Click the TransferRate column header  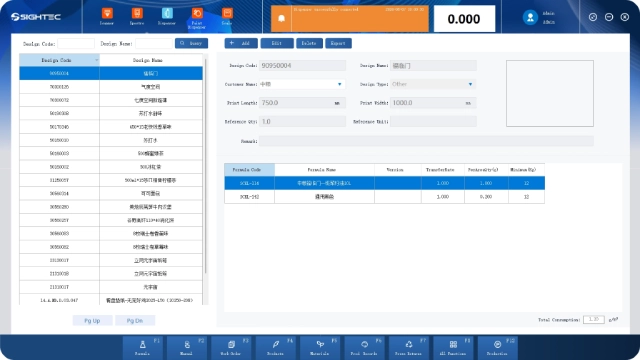pos(443,169)
